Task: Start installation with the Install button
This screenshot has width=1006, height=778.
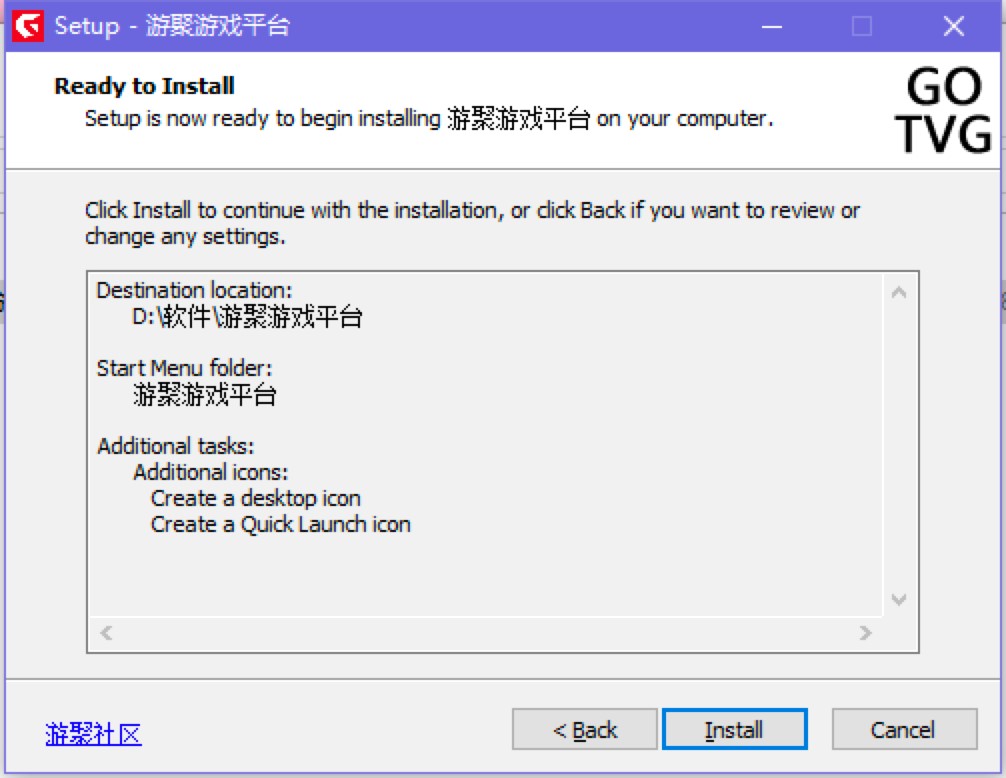Action: (x=735, y=729)
